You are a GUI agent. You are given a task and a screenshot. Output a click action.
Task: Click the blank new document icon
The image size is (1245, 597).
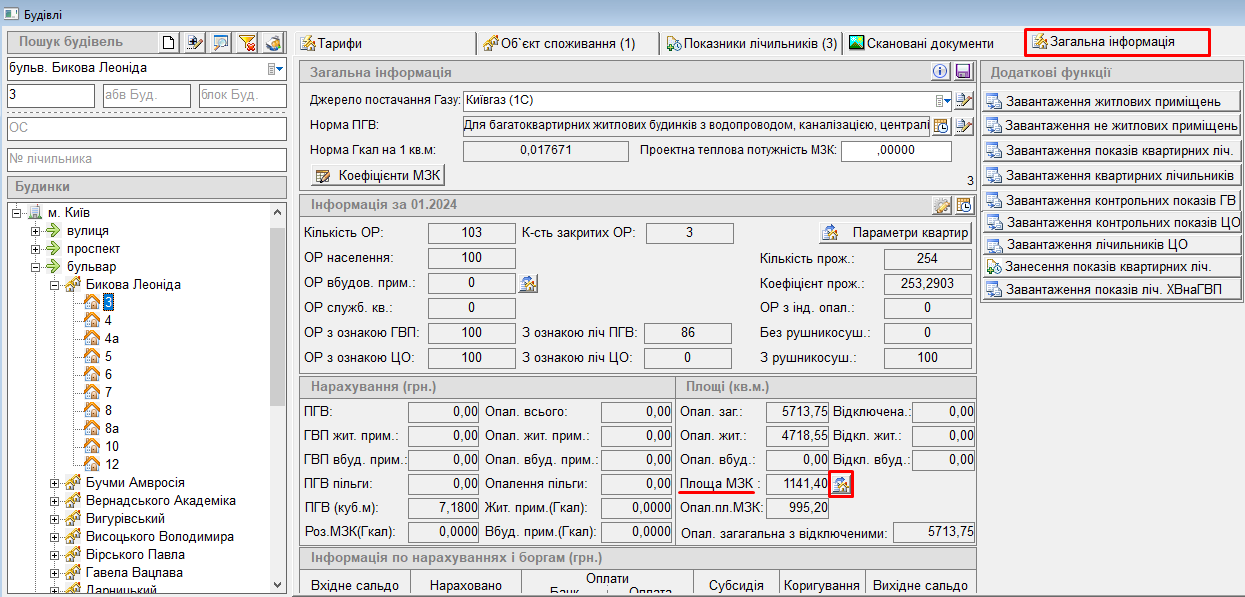(x=168, y=42)
